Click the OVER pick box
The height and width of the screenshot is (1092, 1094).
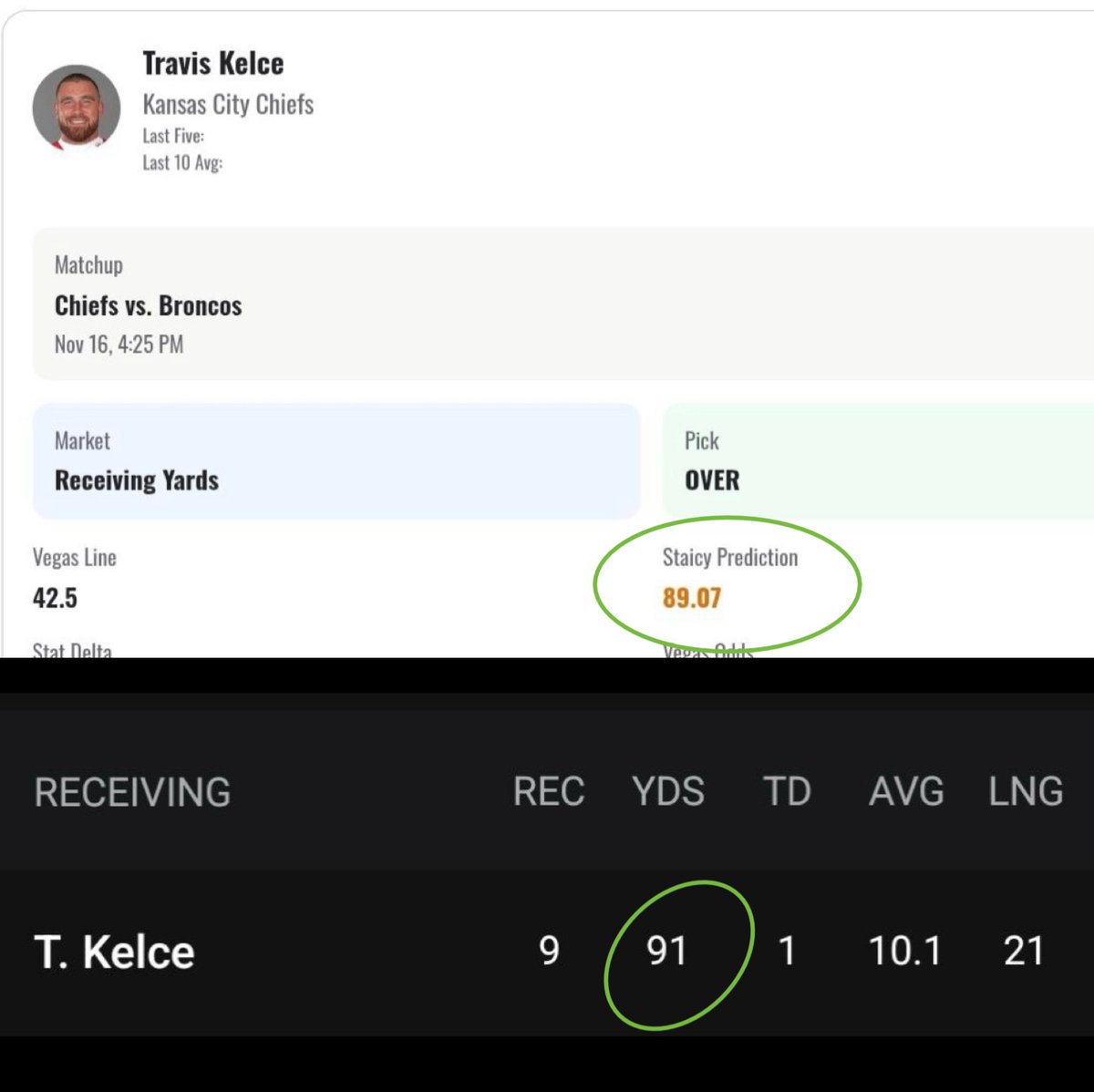click(875, 461)
